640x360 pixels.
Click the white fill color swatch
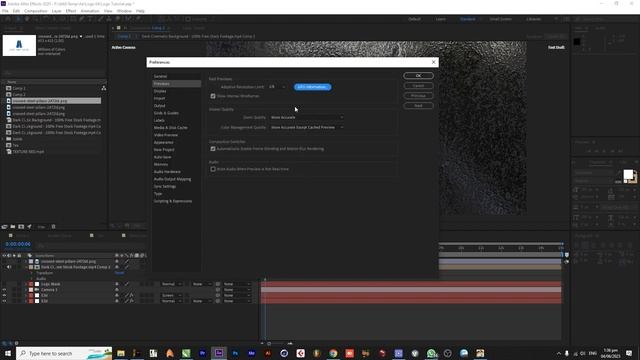click(x=628, y=175)
